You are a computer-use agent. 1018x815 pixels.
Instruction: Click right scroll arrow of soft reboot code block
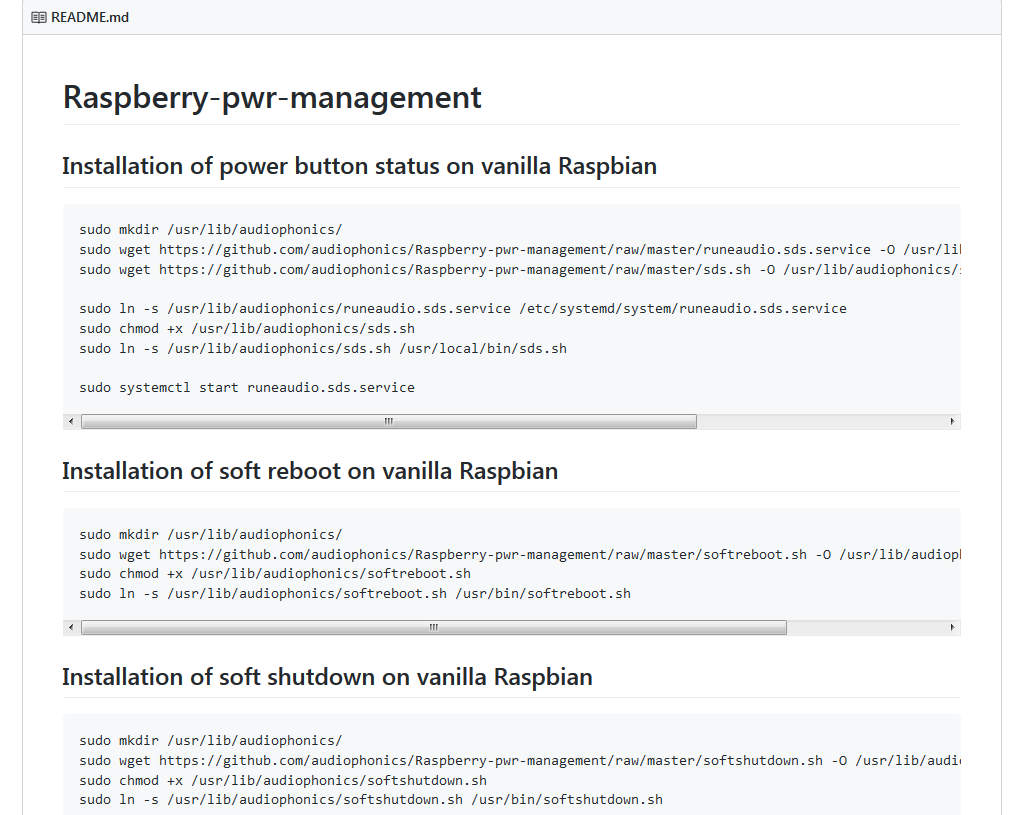952,627
